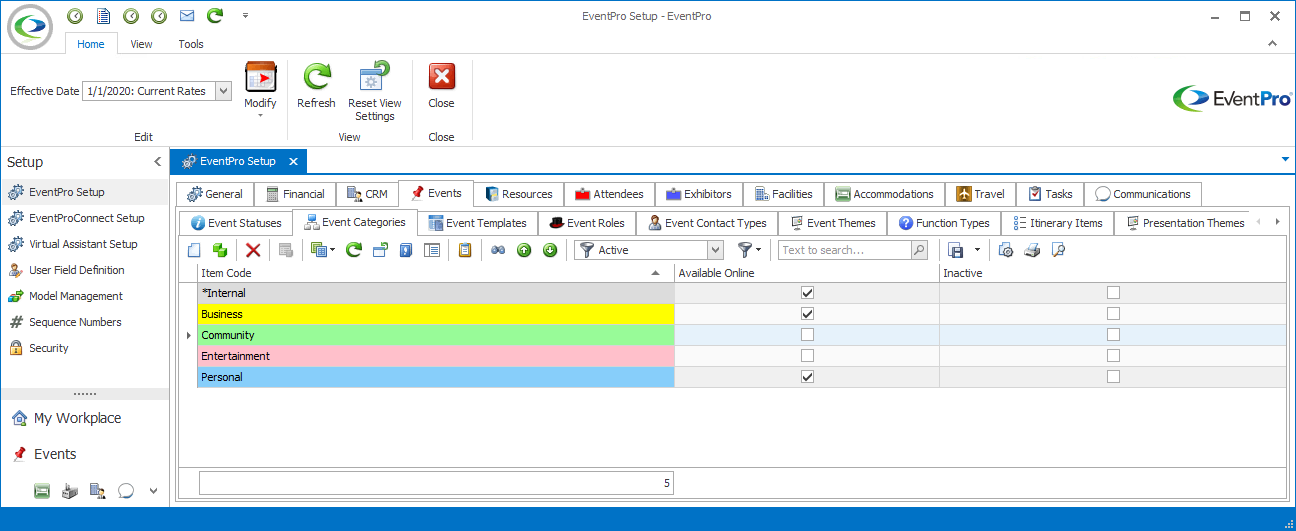This screenshot has width=1296, height=531.
Task: Click the red Close button in ribbon
Action: point(441,86)
